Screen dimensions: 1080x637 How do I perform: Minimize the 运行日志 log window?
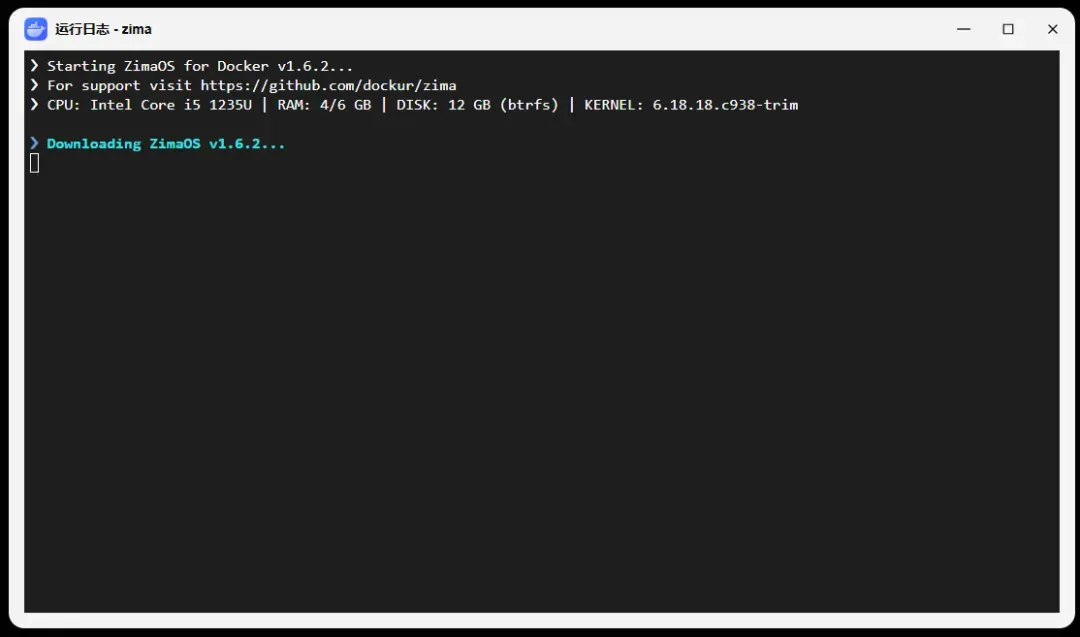(964, 29)
